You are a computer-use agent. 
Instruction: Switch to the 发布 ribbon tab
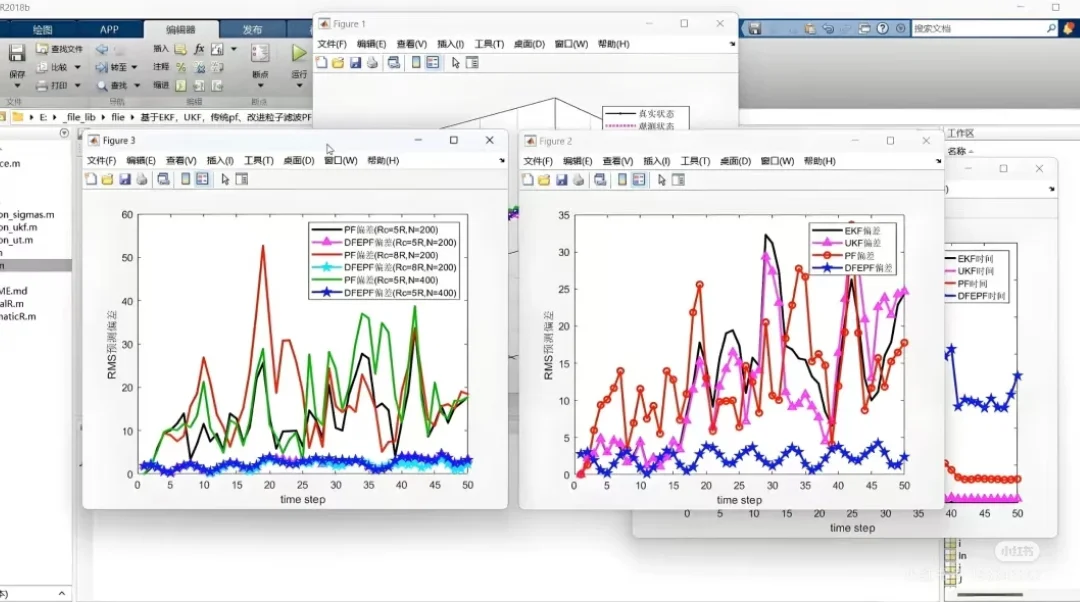[252, 30]
